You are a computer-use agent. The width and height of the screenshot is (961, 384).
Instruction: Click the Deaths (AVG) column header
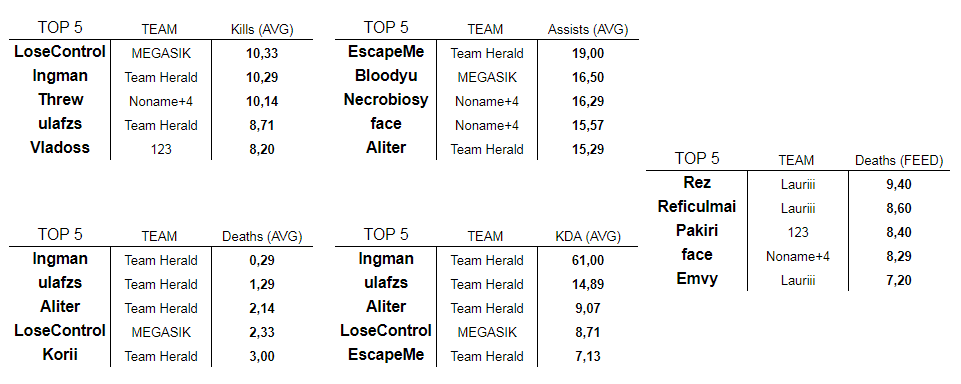point(262,236)
